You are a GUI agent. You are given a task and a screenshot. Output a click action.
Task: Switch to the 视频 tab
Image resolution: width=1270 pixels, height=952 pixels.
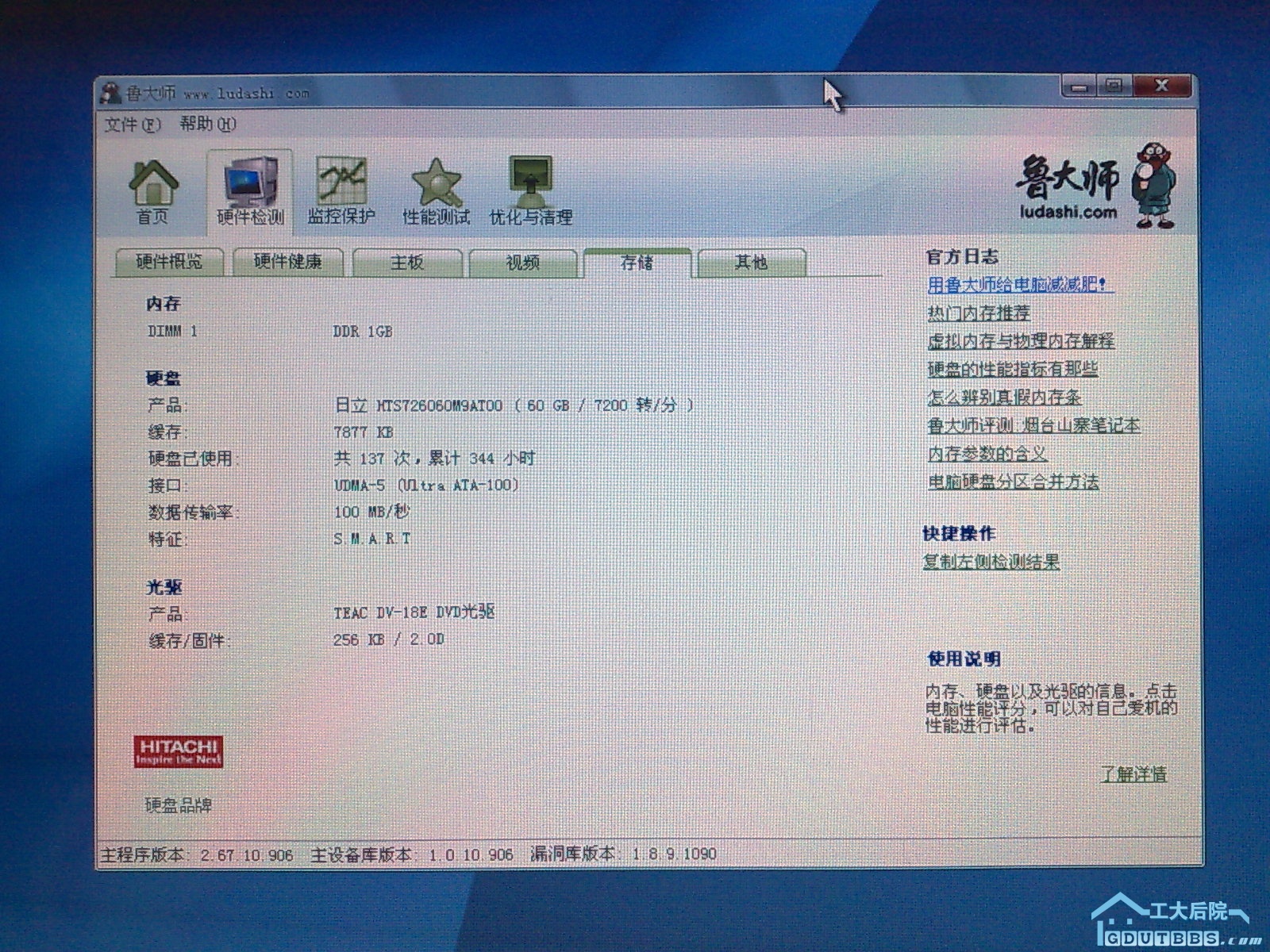point(522,262)
